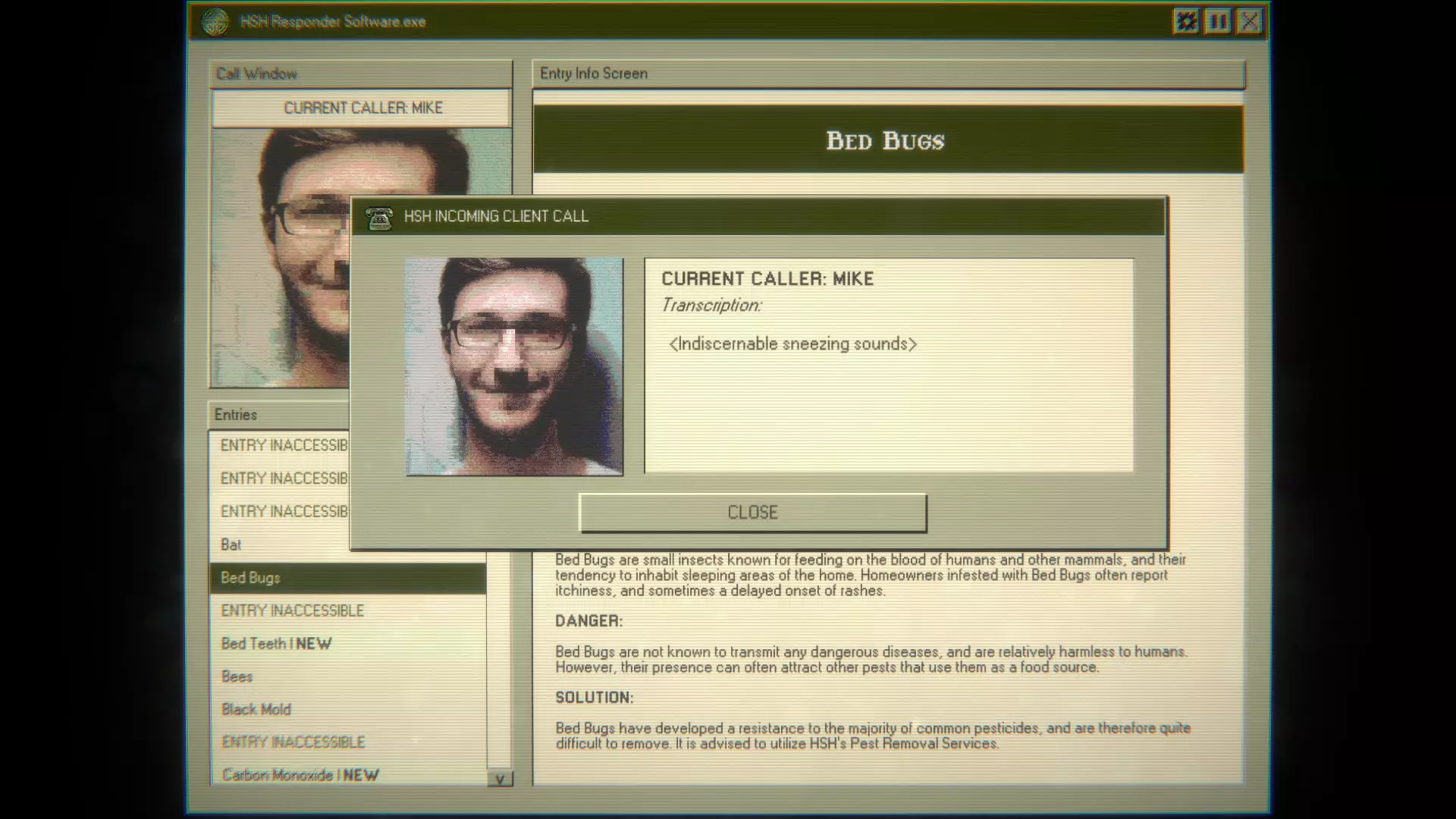Screen dimensions: 1456x819
Task: Open the Bed Teeth NEW entry
Action: [x=276, y=644]
